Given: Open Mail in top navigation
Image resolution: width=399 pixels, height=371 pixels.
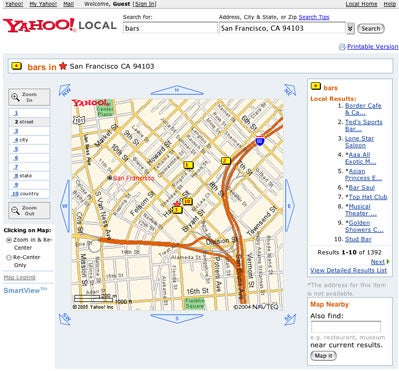Looking at the screenshot, I should (x=68, y=4).
